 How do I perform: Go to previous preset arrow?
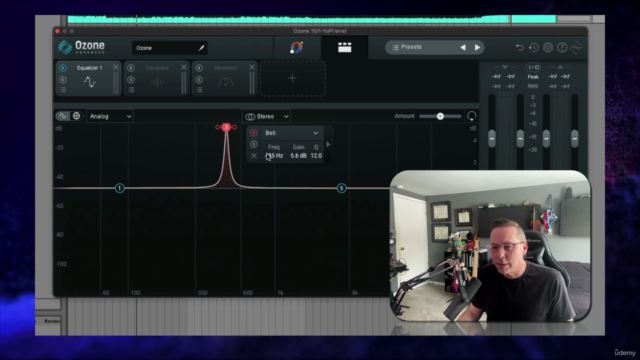point(463,47)
